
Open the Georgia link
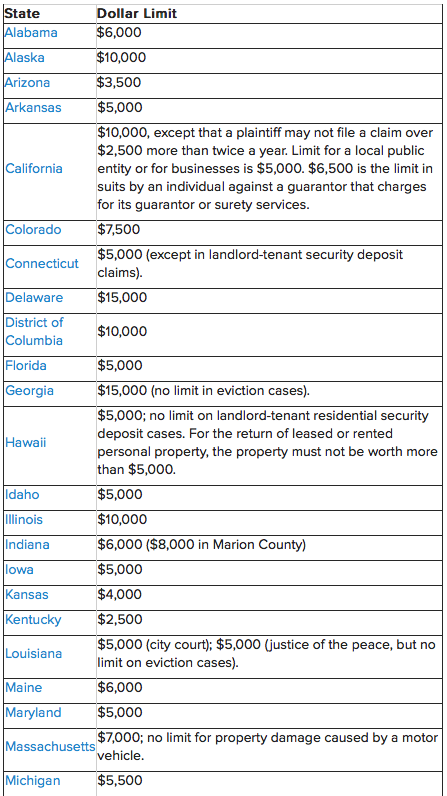[x=29, y=391]
